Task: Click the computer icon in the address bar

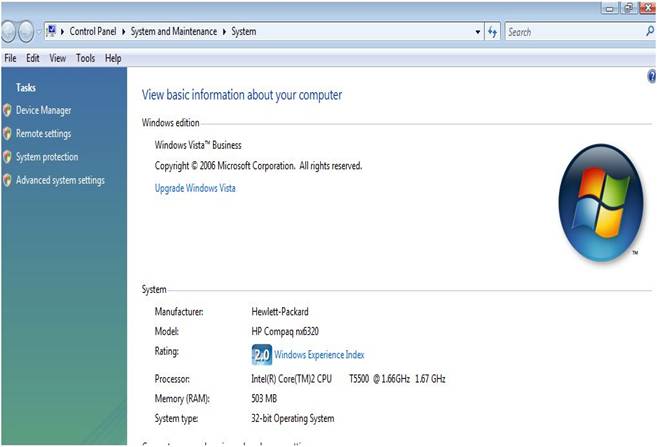Action: [x=51, y=32]
